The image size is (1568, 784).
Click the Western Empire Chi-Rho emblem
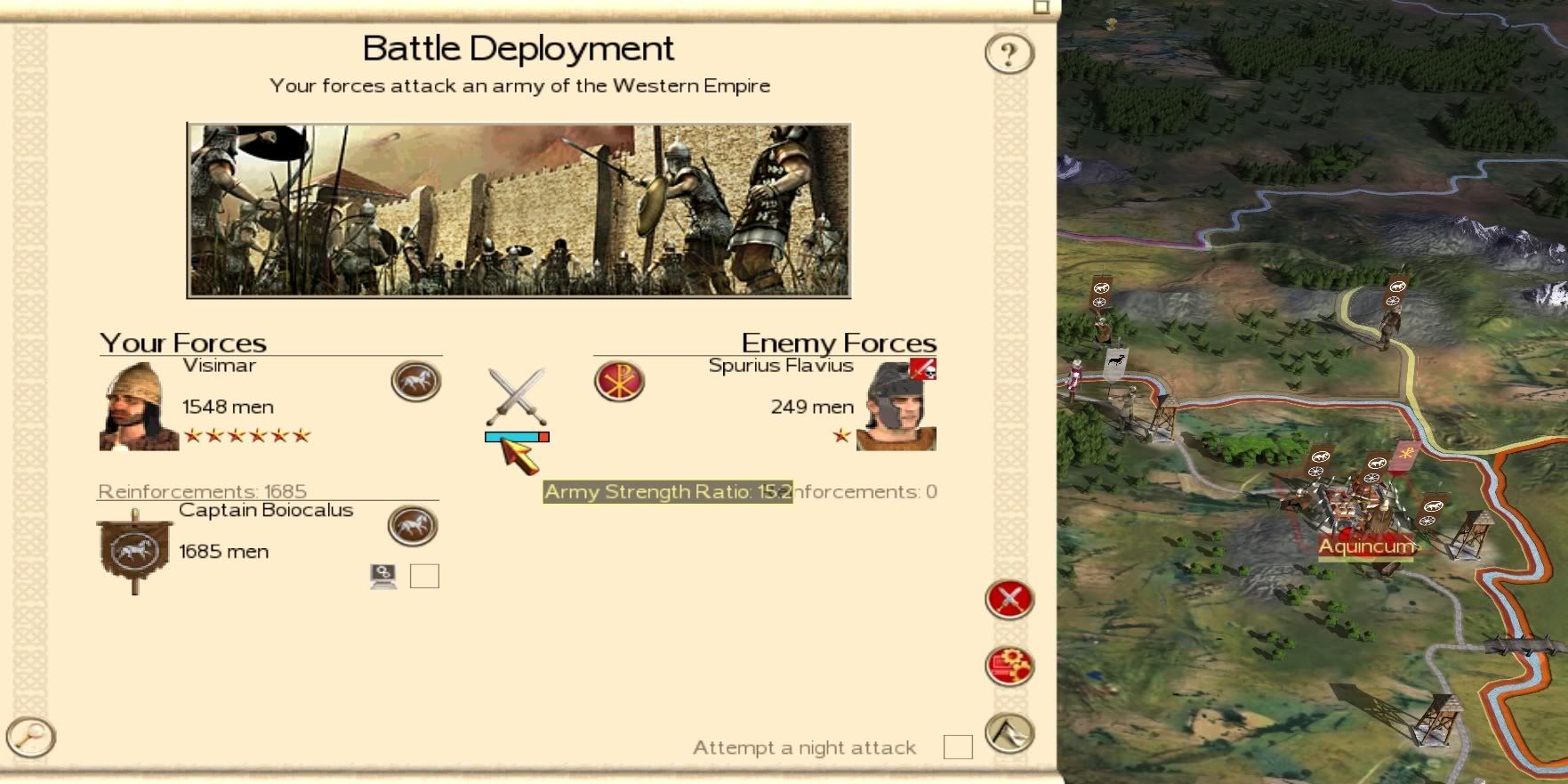pos(619,381)
